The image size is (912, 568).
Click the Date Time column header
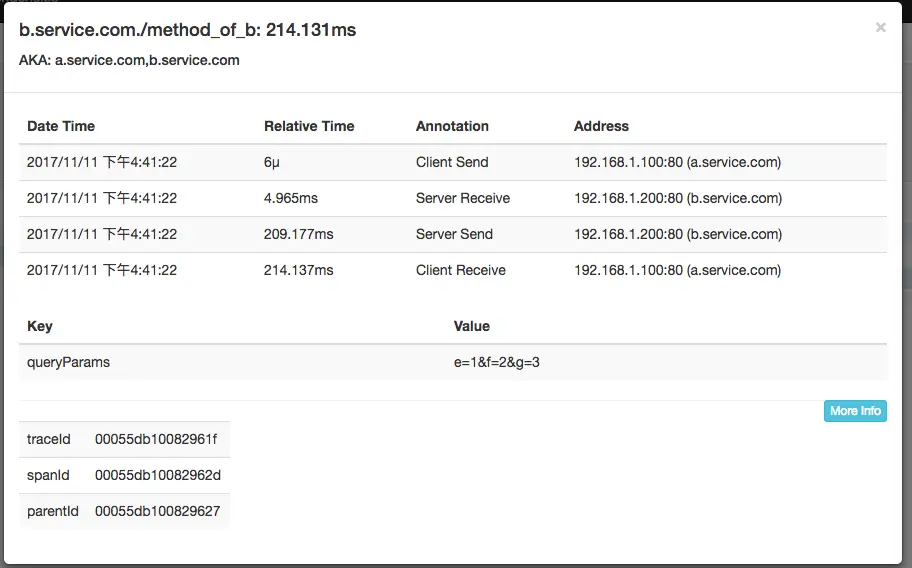coord(61,126)
